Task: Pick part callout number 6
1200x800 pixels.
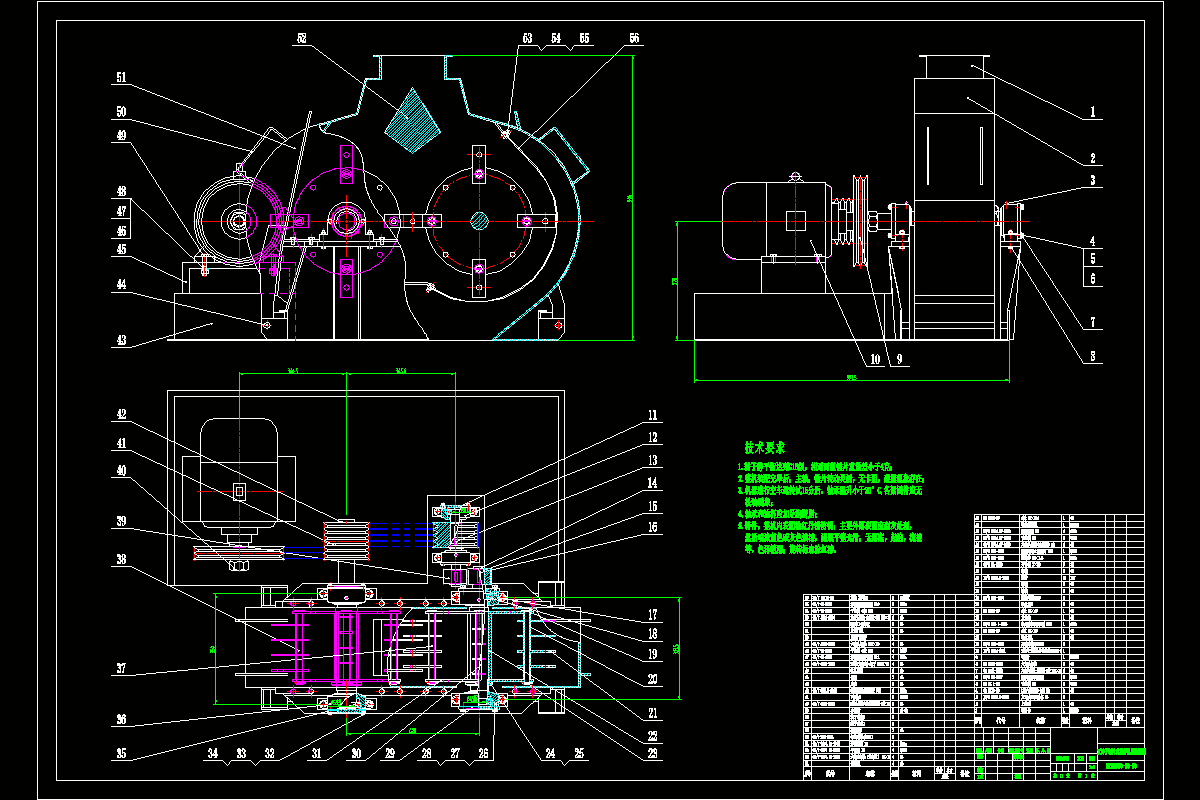Action: 1094,279
